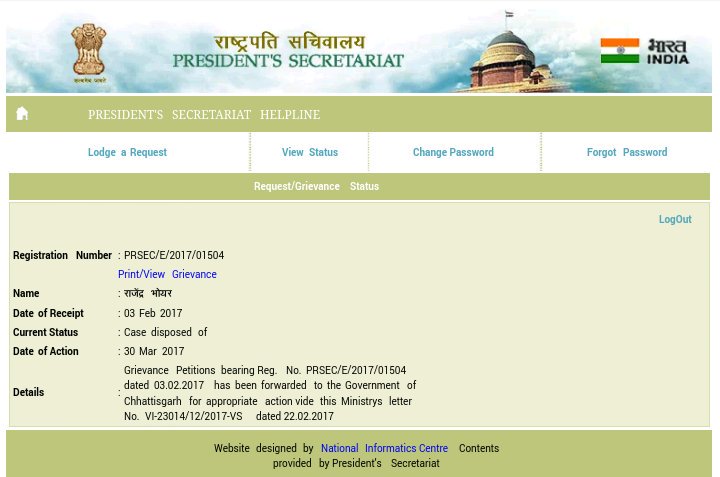Click the Date of Receipt label
720x477 pixels.
pos(48,313)
